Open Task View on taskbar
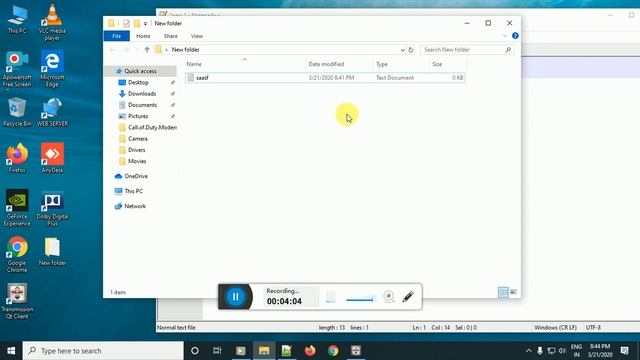Screen dimensions: 640x360 [217, 351]
